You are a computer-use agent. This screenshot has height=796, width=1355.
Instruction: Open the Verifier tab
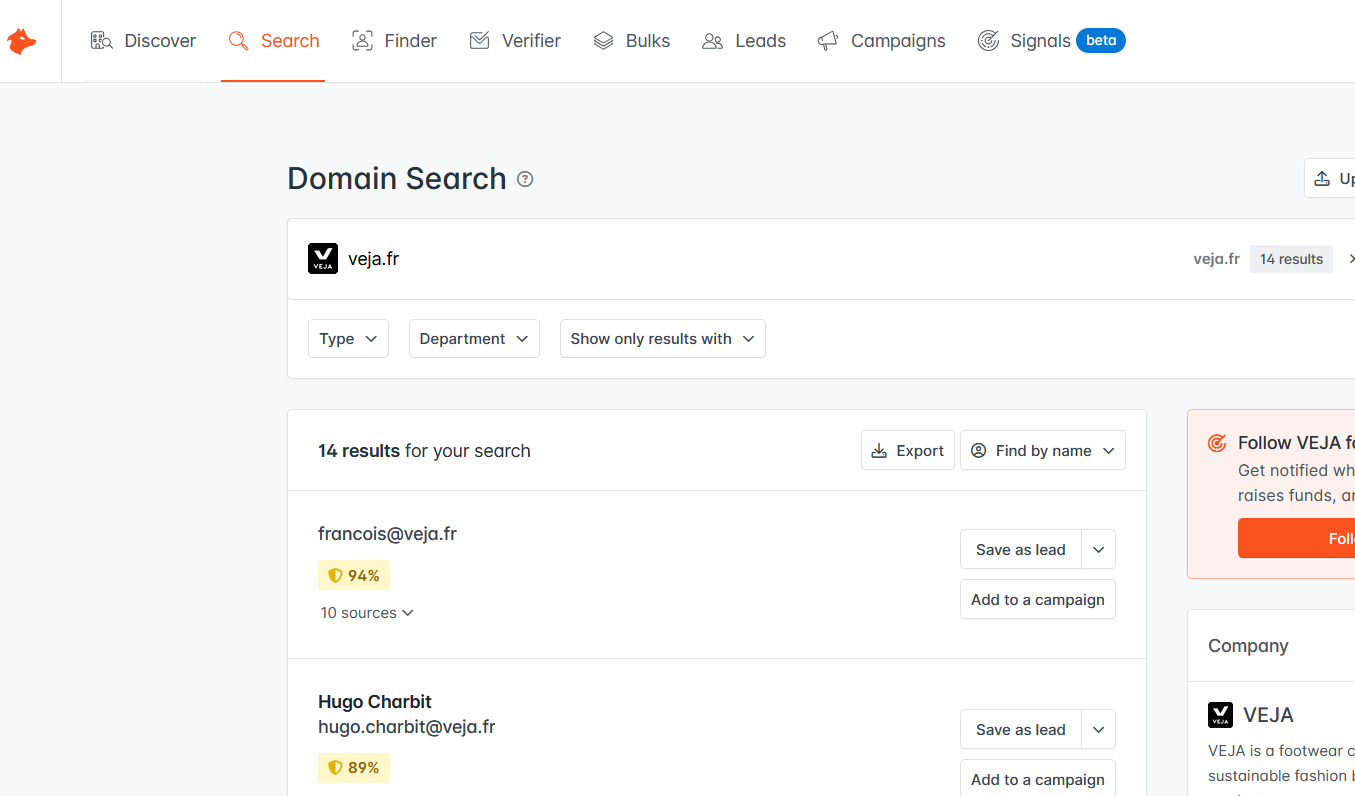[515, 41]
